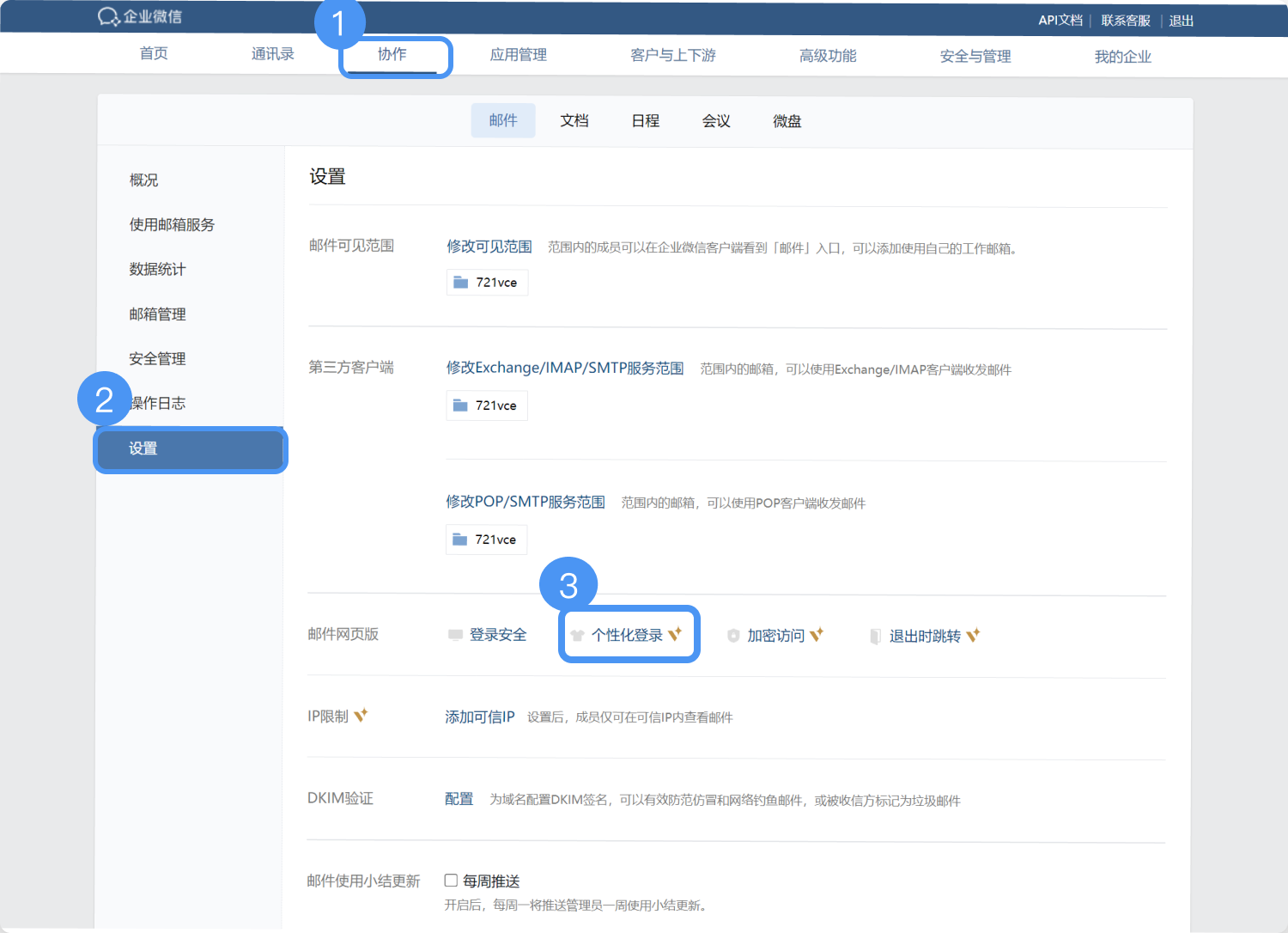This screenshot has width=1288, height=933.
Task: Open the 高级功能 navigation tab
Action: [x=828, y=56]
